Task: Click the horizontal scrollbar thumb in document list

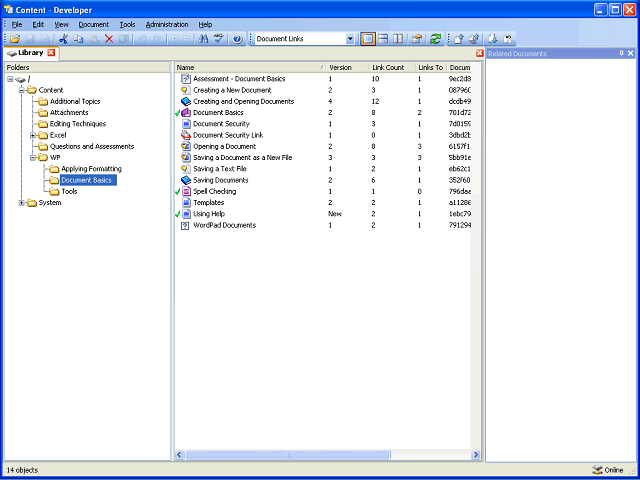Action: click(288, 455)
